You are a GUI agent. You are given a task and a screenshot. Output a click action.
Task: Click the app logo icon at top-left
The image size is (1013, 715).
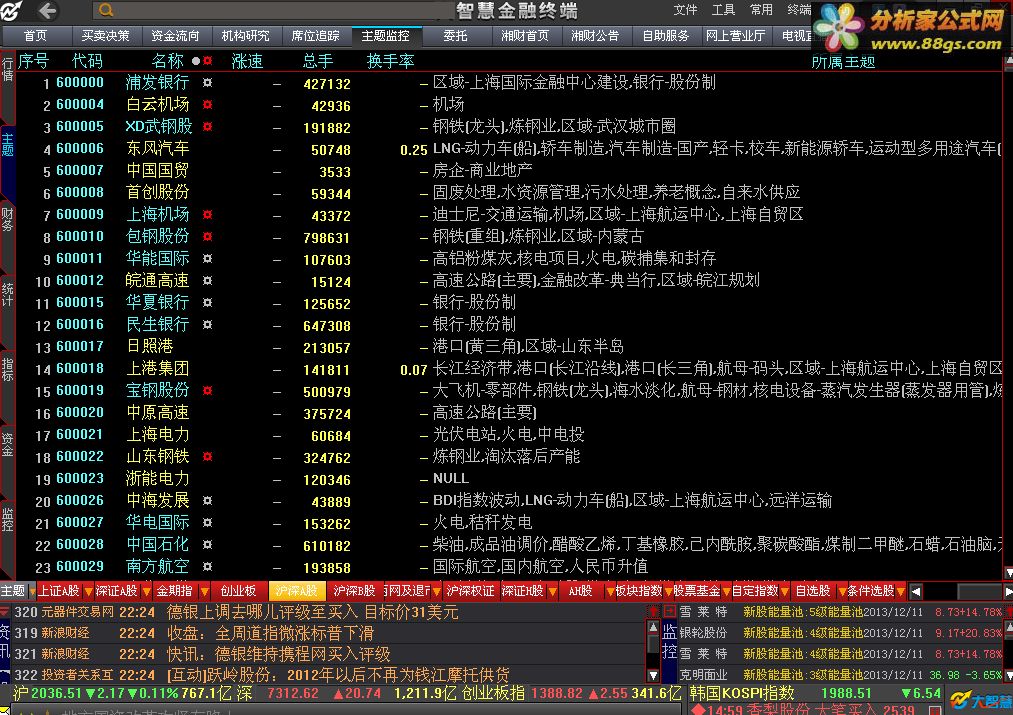pos(11,10)
